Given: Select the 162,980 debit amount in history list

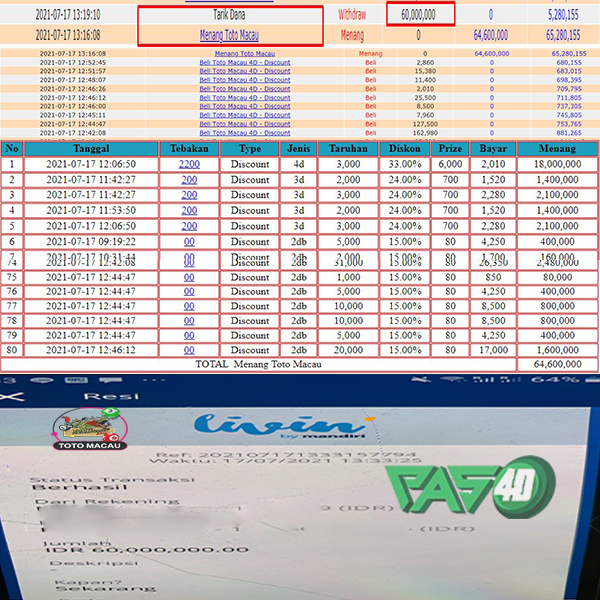Looking at the screenshot, I should (425, 133).
